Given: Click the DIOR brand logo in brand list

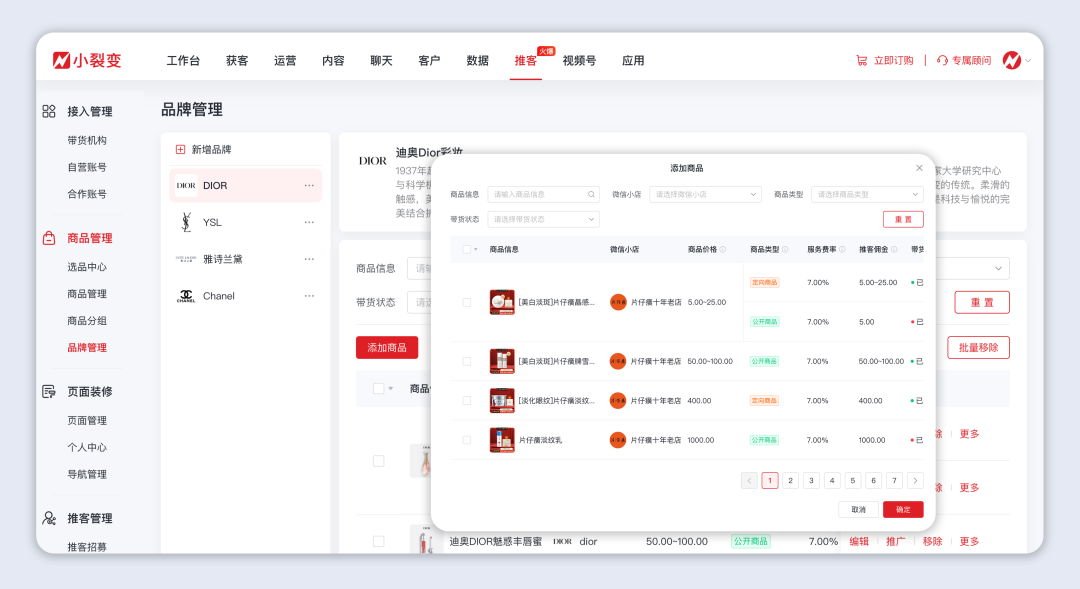Looking at the screenshot, I should pyautogui.click(x=184, y=185).
